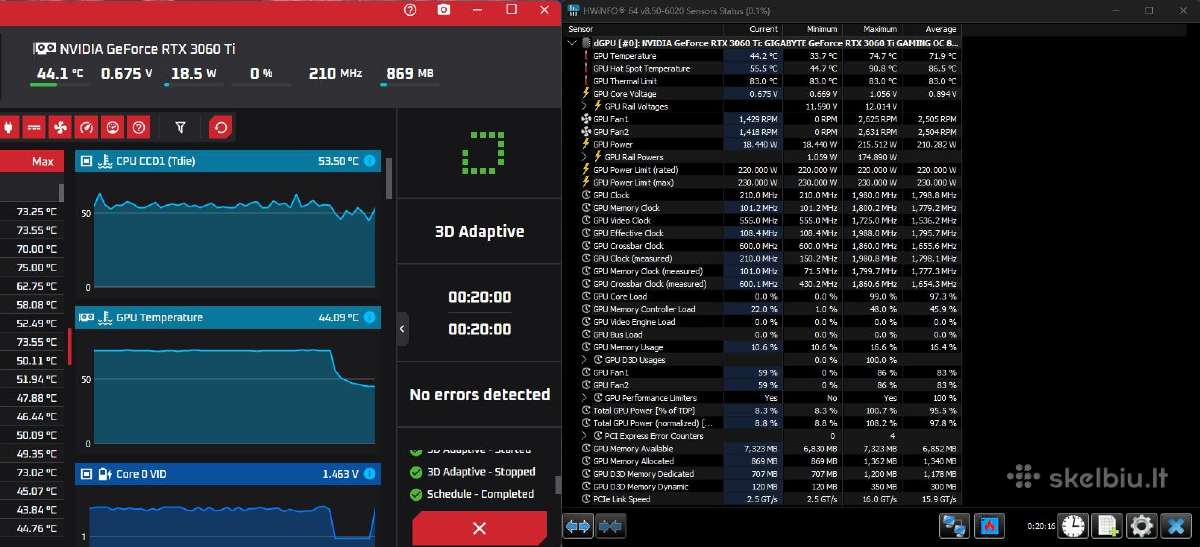Screen dimensions: 1200x547
Task: Click the OCCT graphs panel vertical scrollbar
Action: click(x=389, y=180)
